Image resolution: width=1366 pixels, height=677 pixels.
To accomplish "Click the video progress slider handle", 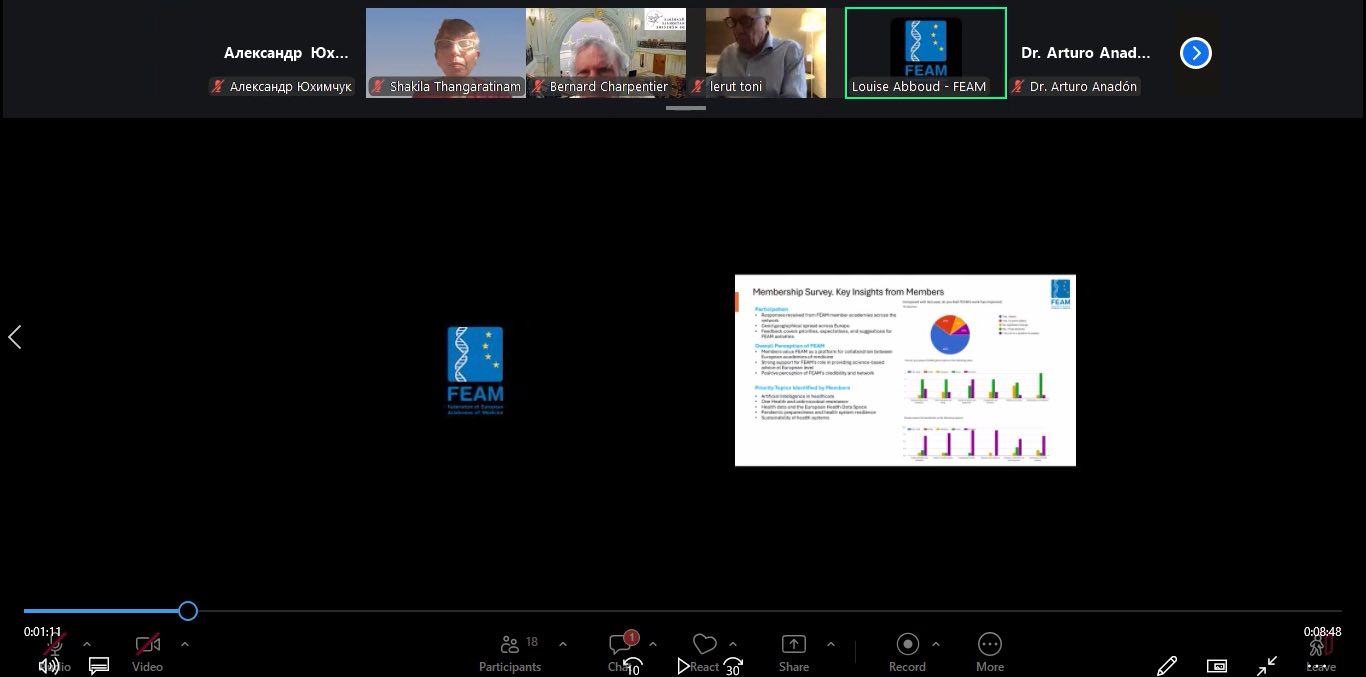I will (188, 611).
